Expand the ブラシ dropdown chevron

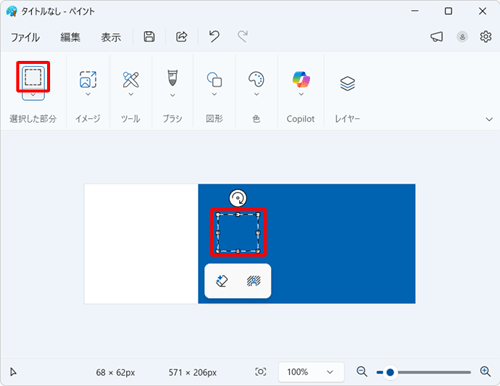pos(172,95)
